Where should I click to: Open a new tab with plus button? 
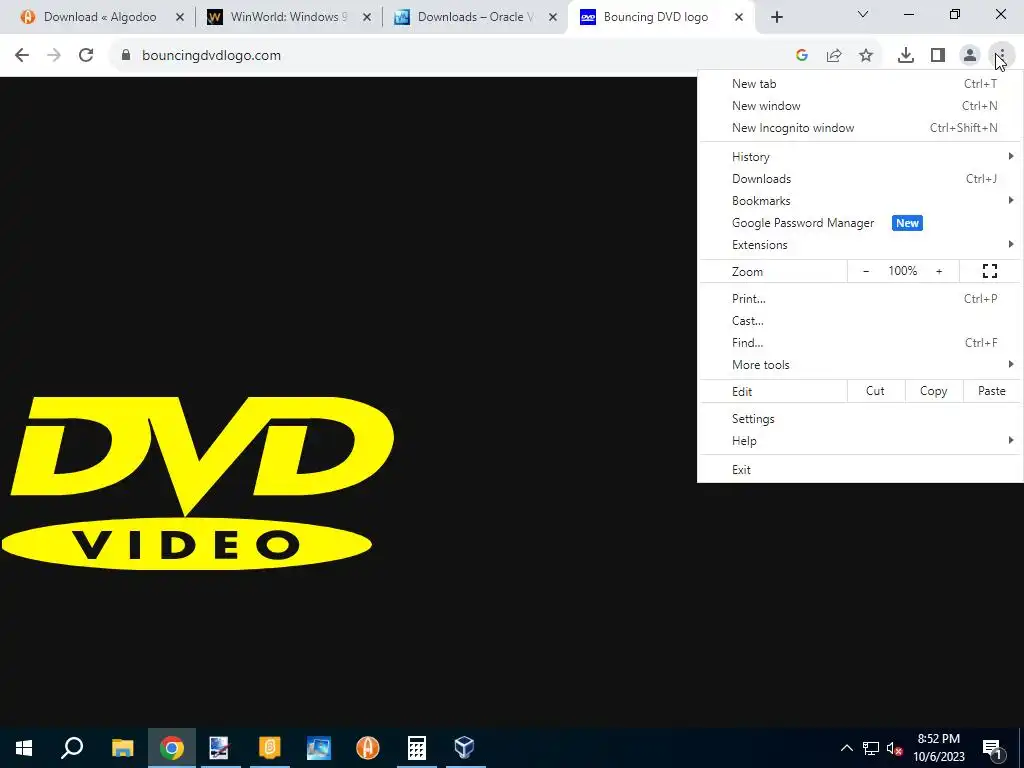[x=776, y=17]
